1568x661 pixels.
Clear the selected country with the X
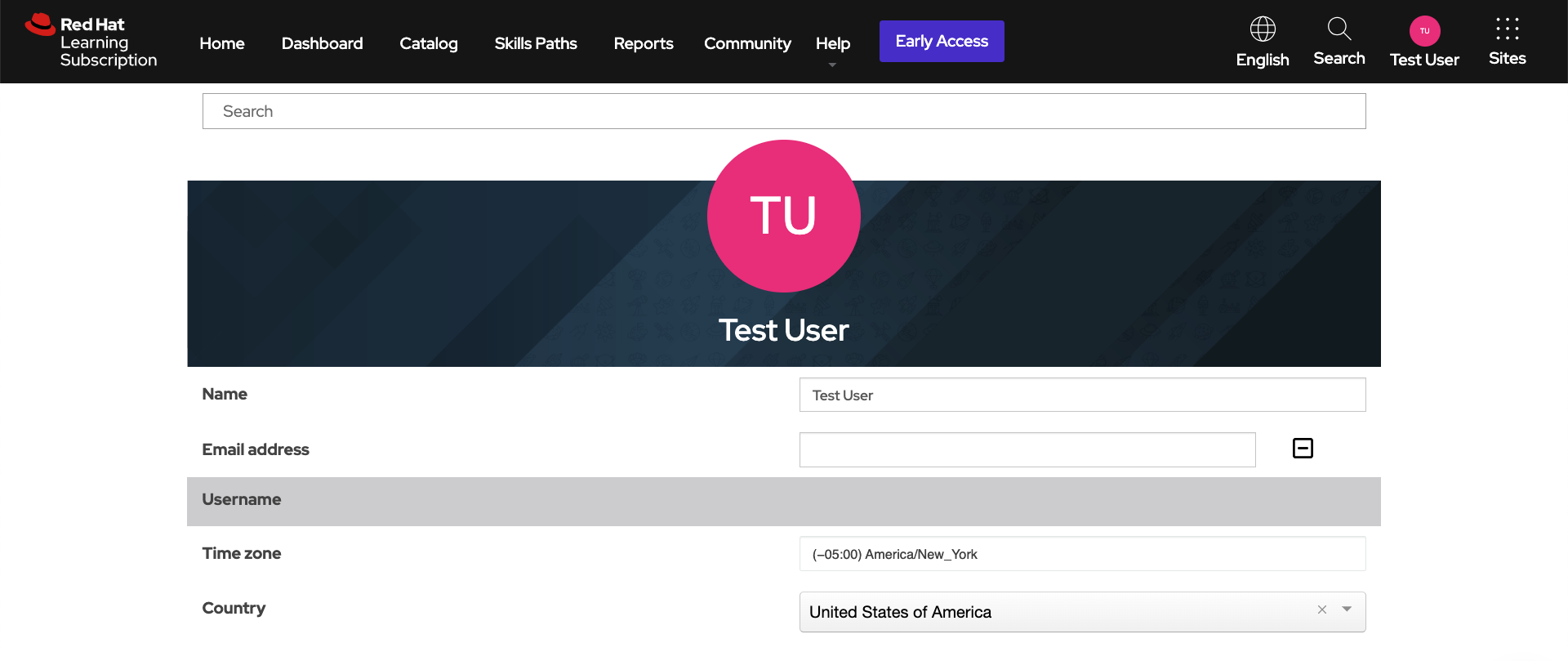tap(1322, 610)
